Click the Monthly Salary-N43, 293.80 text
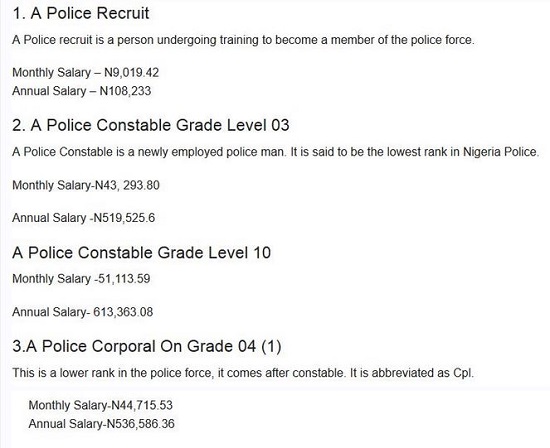The width and height of the screenshot is (550, 448). pyautogui.click(x=86, y=185)
